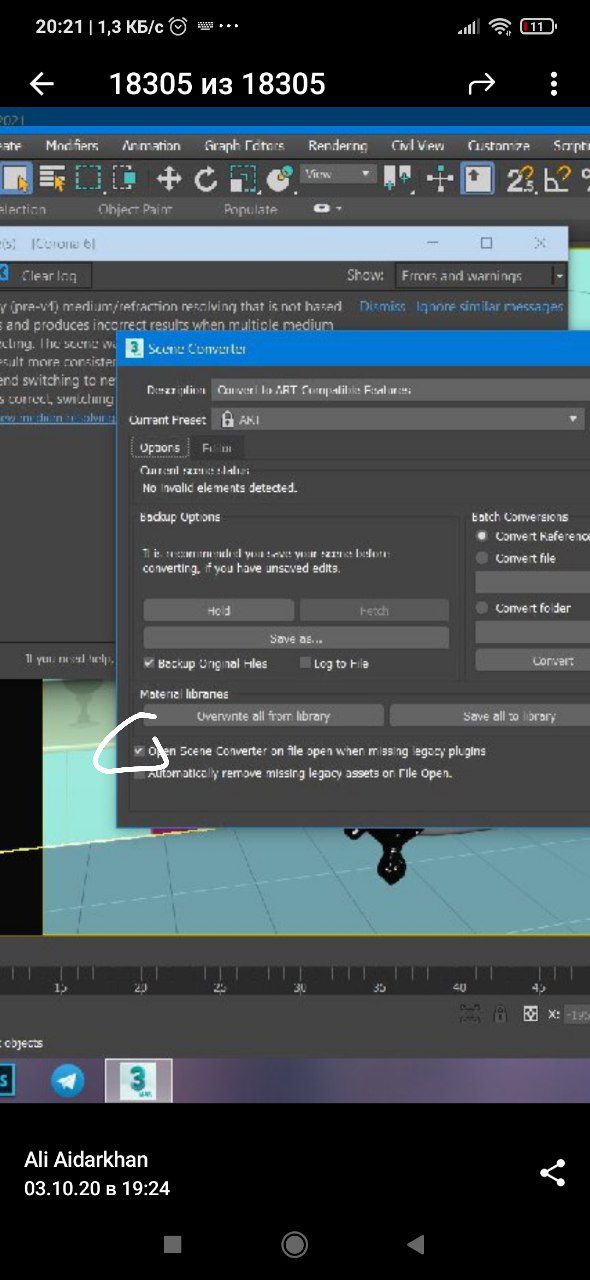The image size is (590, 1280).
Task: Click the Isolate Selection icon in status bar
Action: 469,1014
